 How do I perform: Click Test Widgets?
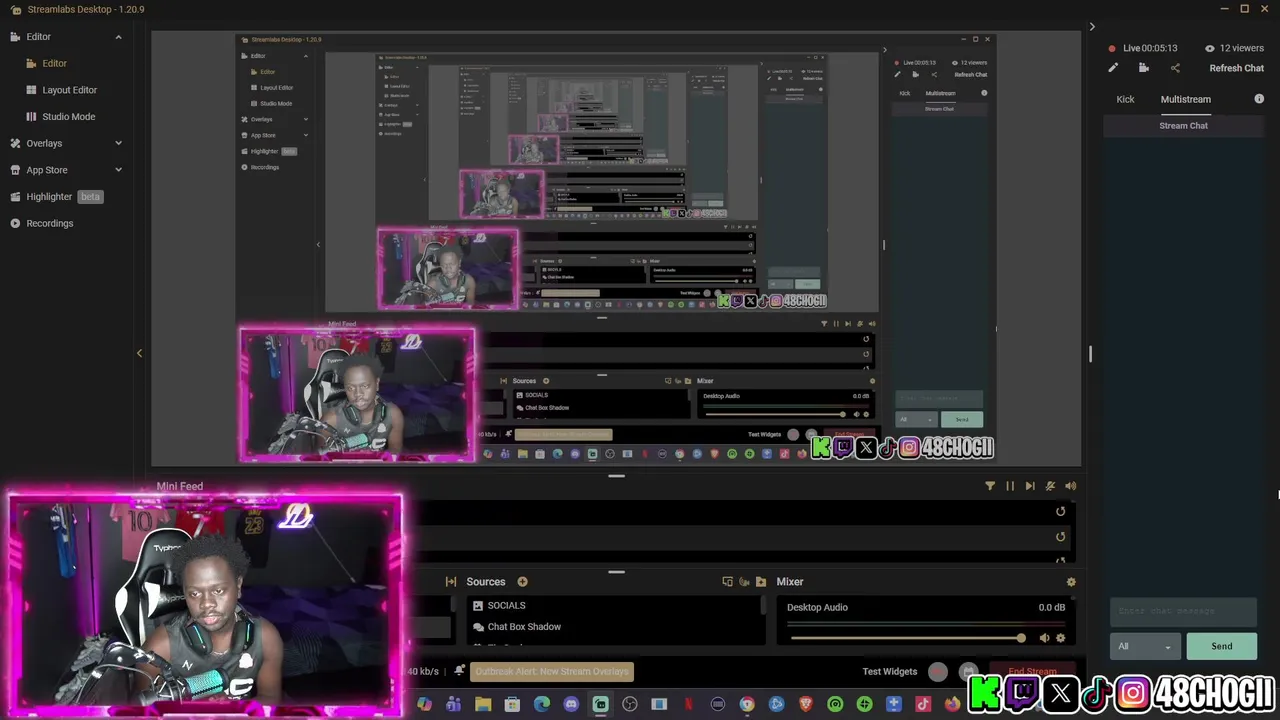tap(890, 672)
